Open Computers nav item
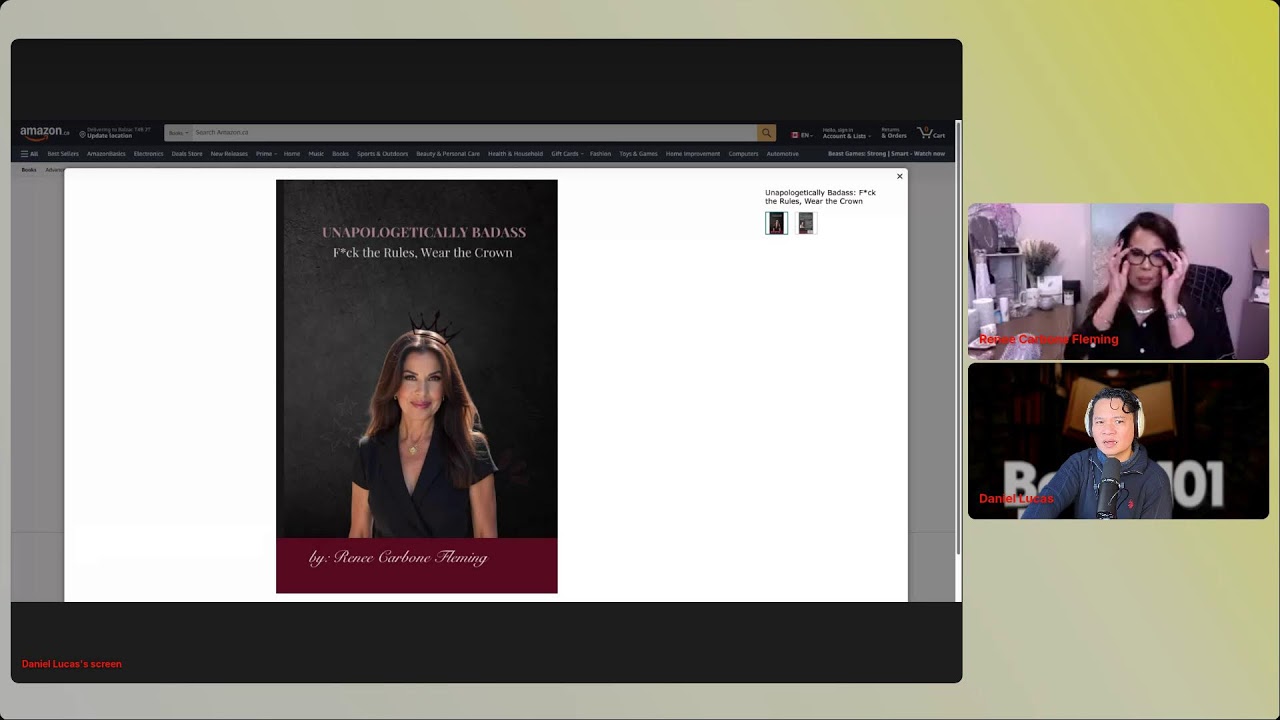Screen dimensions: 1280x720 click(743, 154)
